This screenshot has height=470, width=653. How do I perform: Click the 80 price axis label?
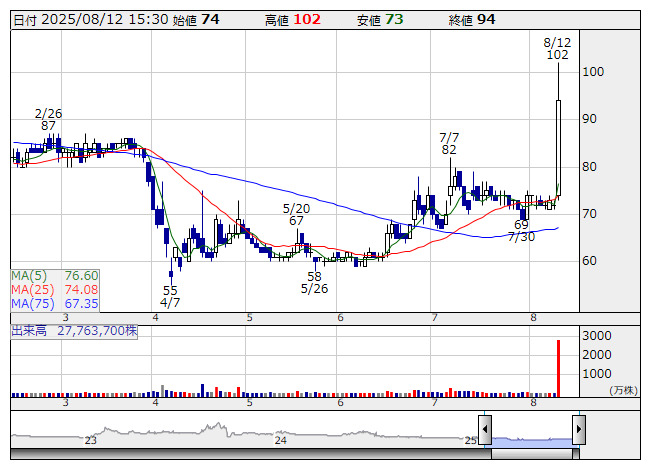coord(590,167)
